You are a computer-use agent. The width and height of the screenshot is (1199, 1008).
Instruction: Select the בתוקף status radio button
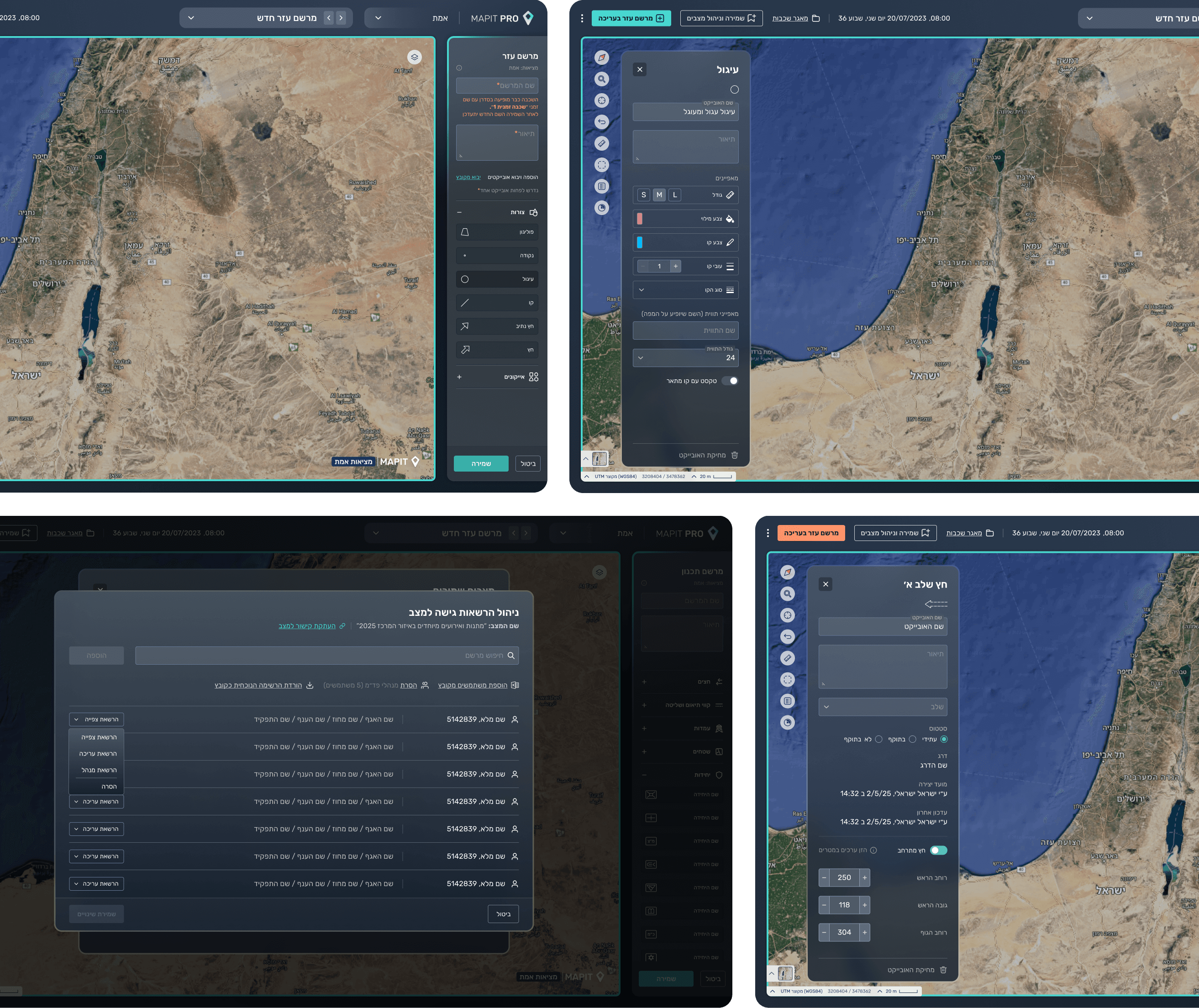(912, 740)
